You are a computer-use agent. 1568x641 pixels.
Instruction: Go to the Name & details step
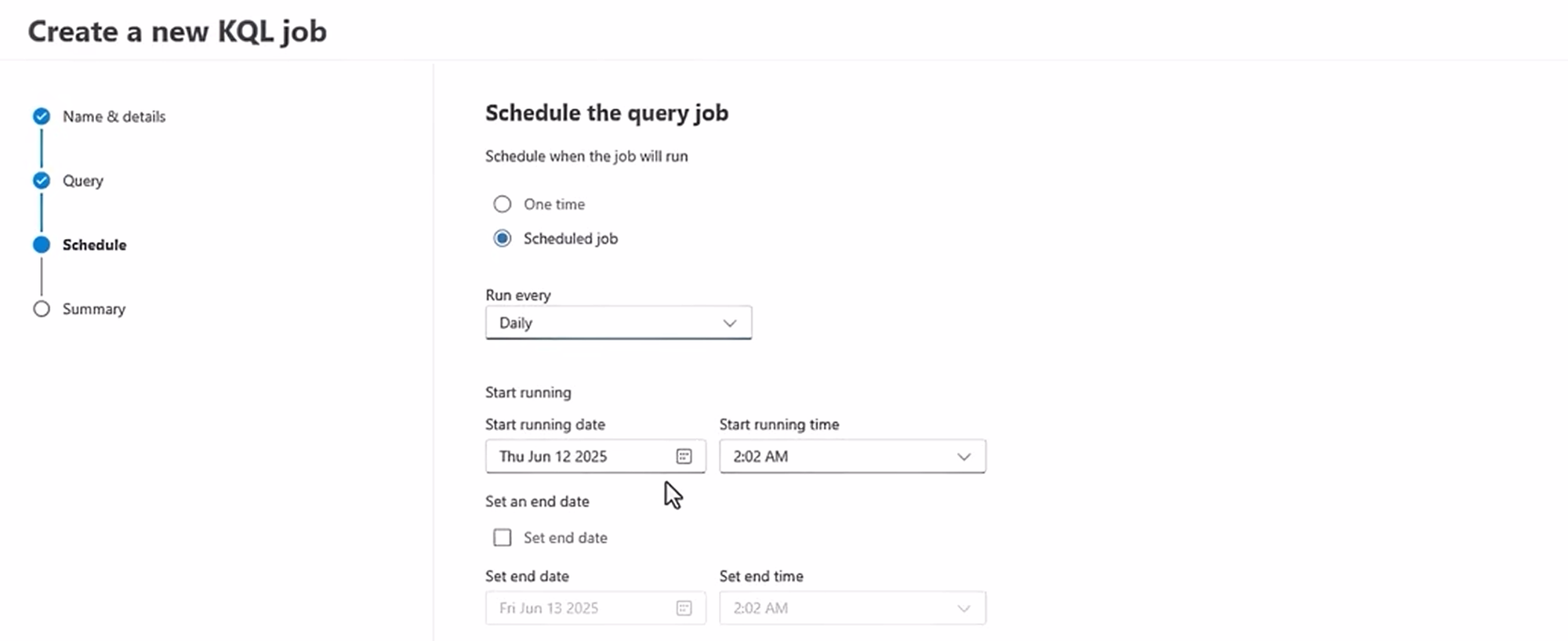tap(114, 117)
